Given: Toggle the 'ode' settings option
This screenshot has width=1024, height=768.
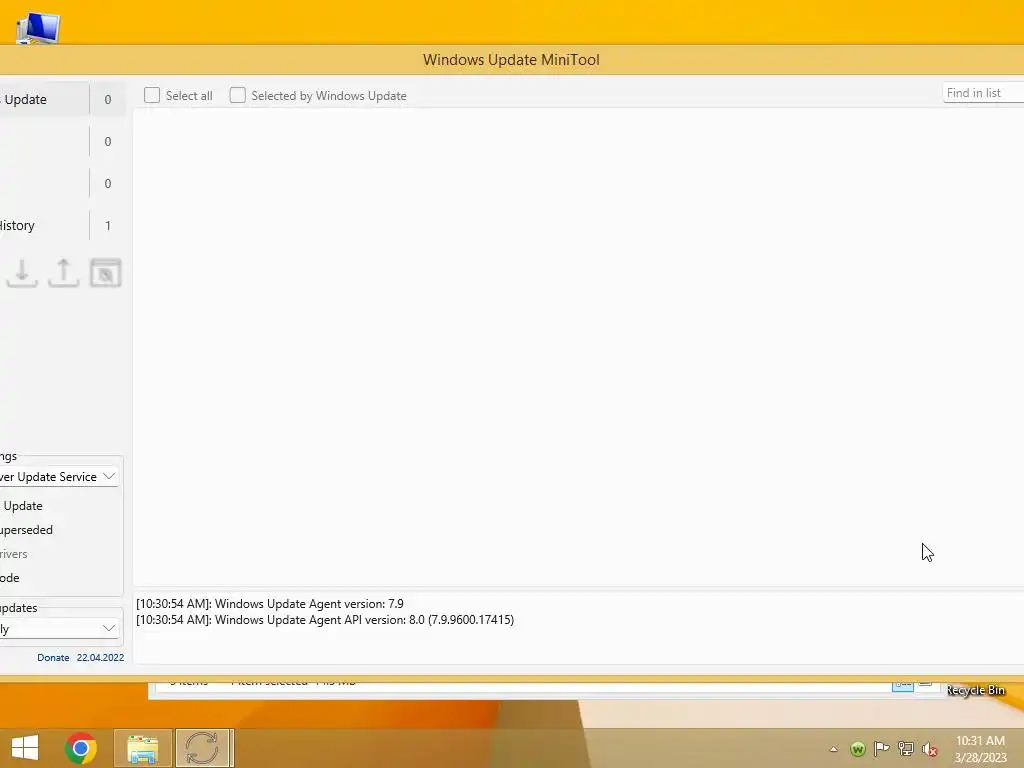Looking at the screenshot, I should click(10, 578).
